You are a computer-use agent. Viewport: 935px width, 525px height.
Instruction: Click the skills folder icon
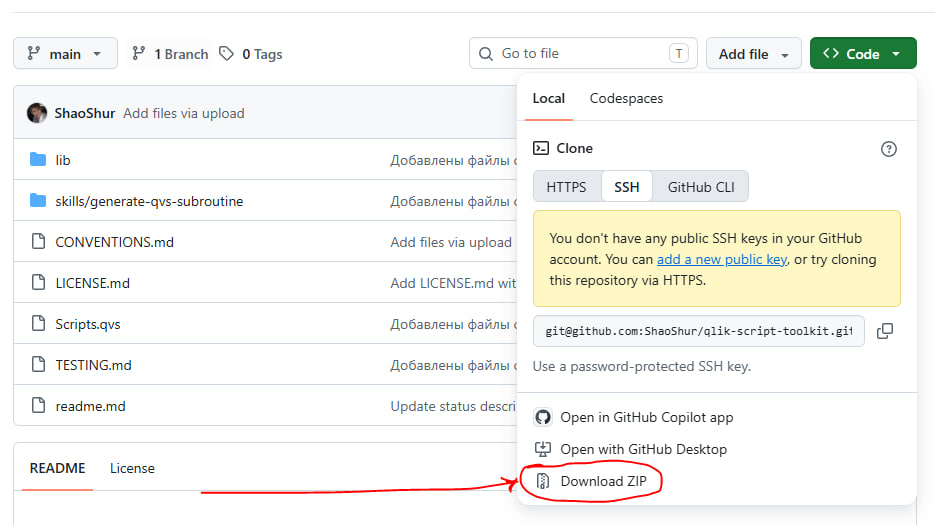click(x=38, y=200)
